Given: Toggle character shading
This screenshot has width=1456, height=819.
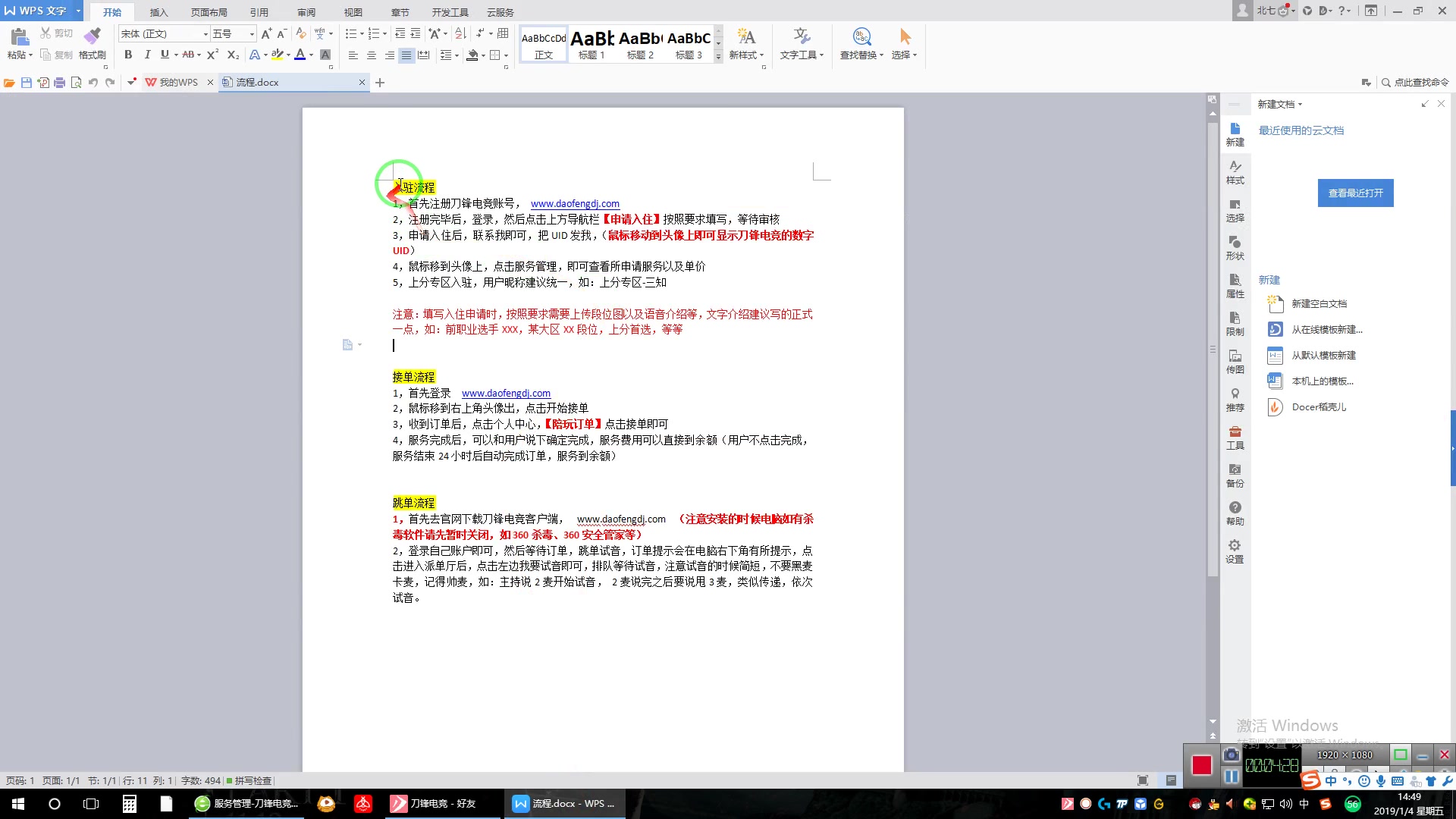Looking at the screenshot, I should click(x=325, y=55).
